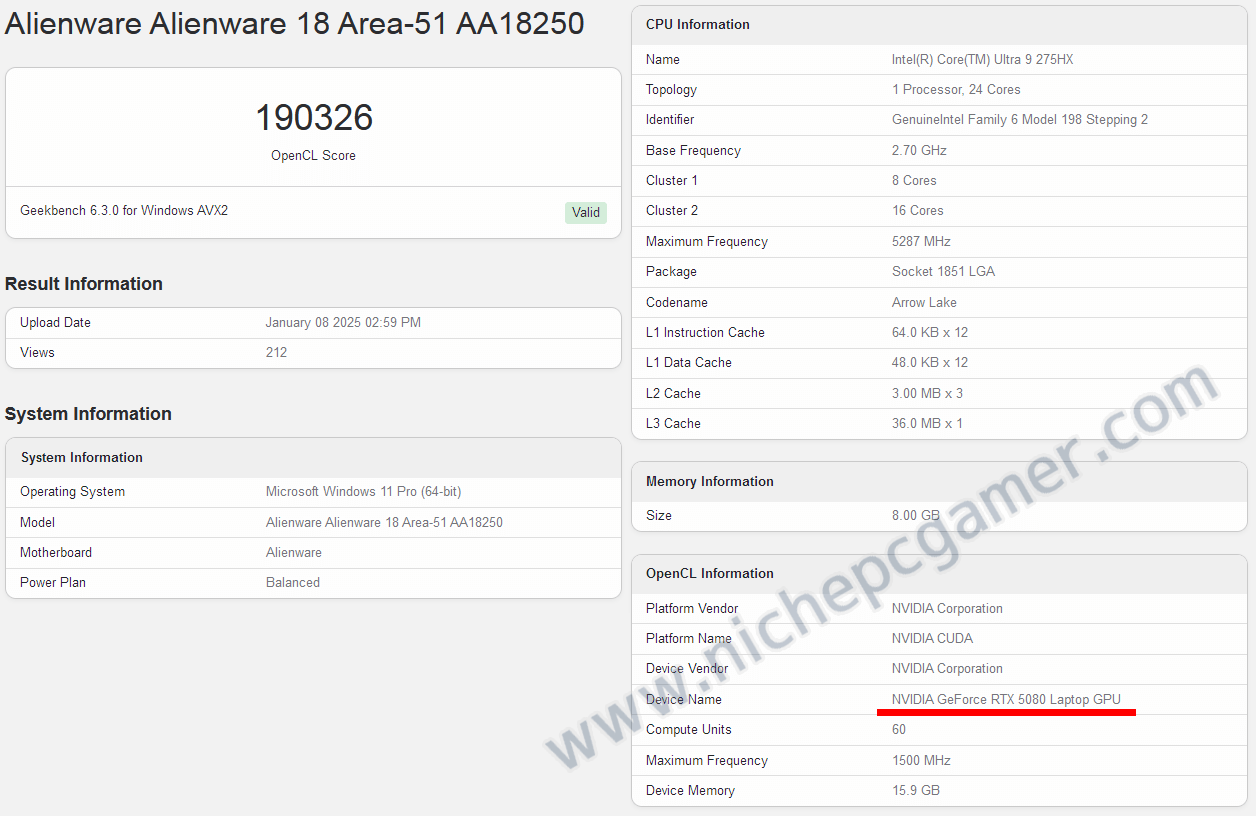
Task: Click the Views count 212
Action: coord(276,353)
